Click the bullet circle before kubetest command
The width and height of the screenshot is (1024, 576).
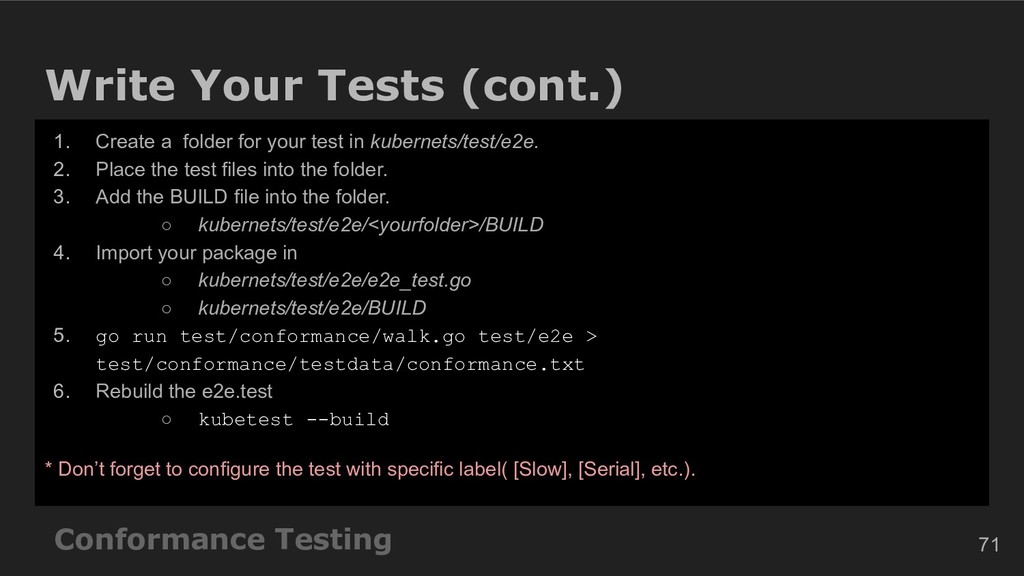pos(167,420)
